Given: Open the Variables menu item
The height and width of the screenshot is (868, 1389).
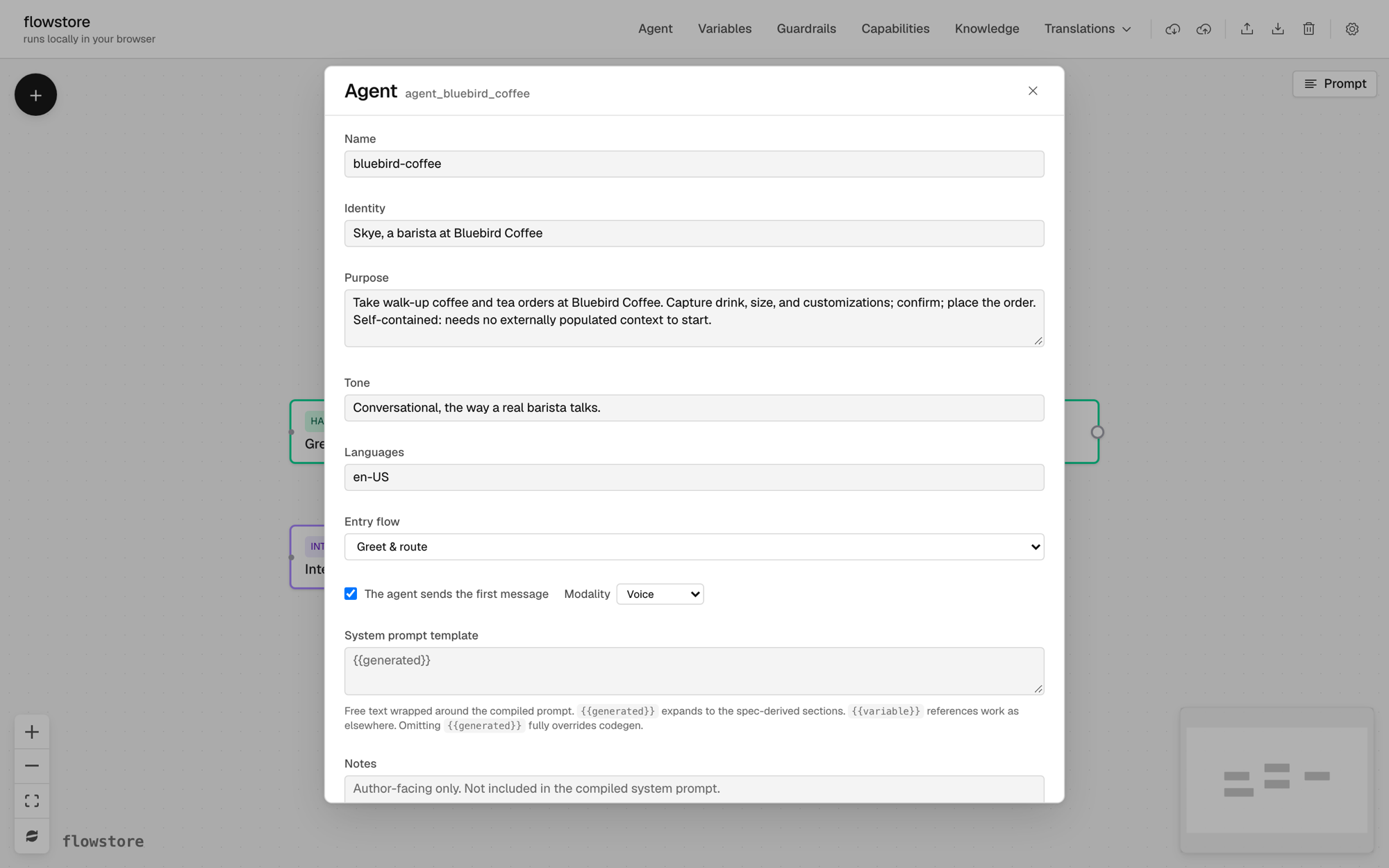Looking at the screenshot, I should click(724, 29).
